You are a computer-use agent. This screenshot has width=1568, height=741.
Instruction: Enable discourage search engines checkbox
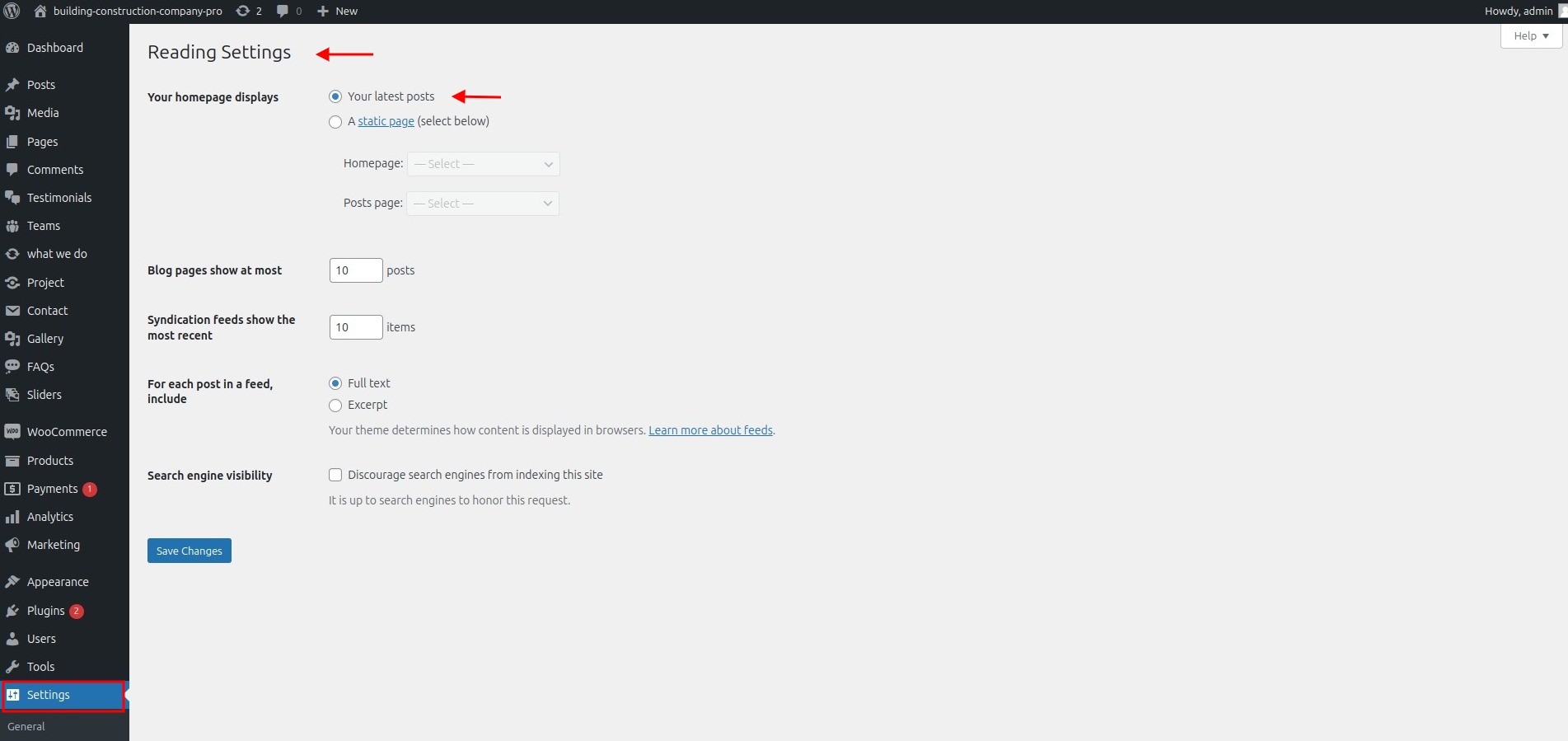pyautogui.click(x=335, y=475)
